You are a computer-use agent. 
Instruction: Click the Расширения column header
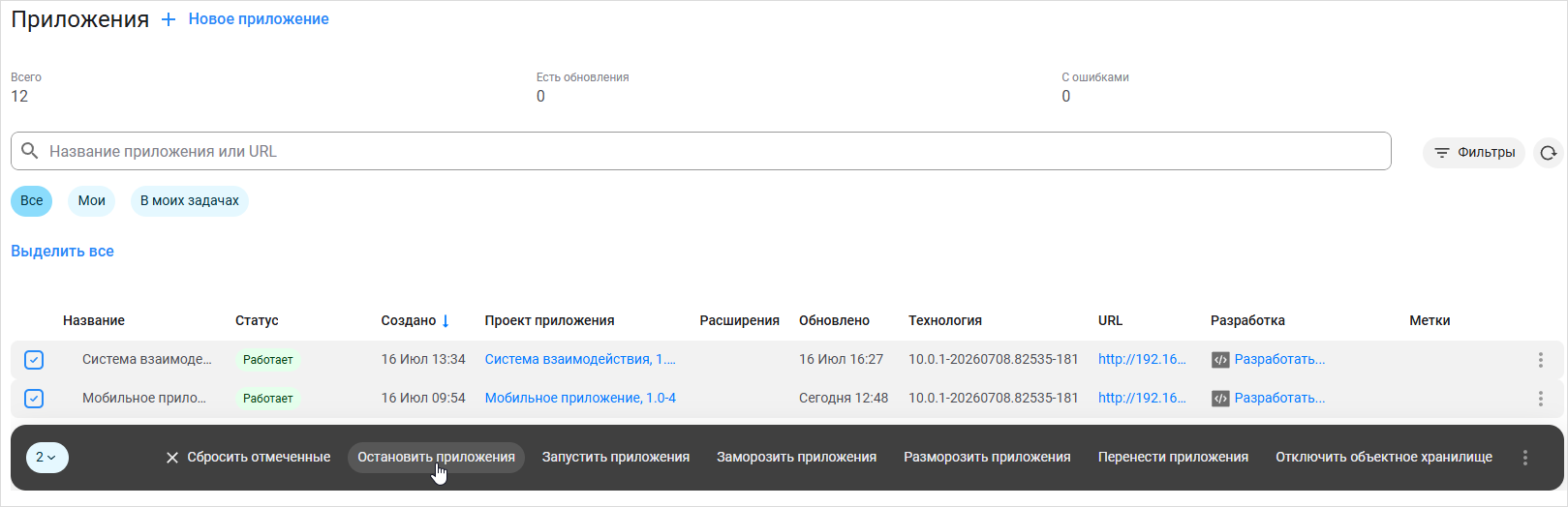coord(740,321)
